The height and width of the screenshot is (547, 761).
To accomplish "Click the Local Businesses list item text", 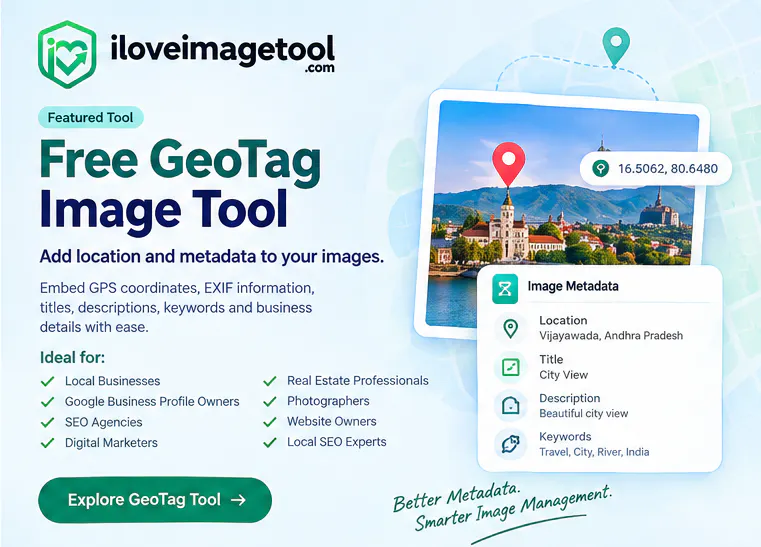I will 113,381.
